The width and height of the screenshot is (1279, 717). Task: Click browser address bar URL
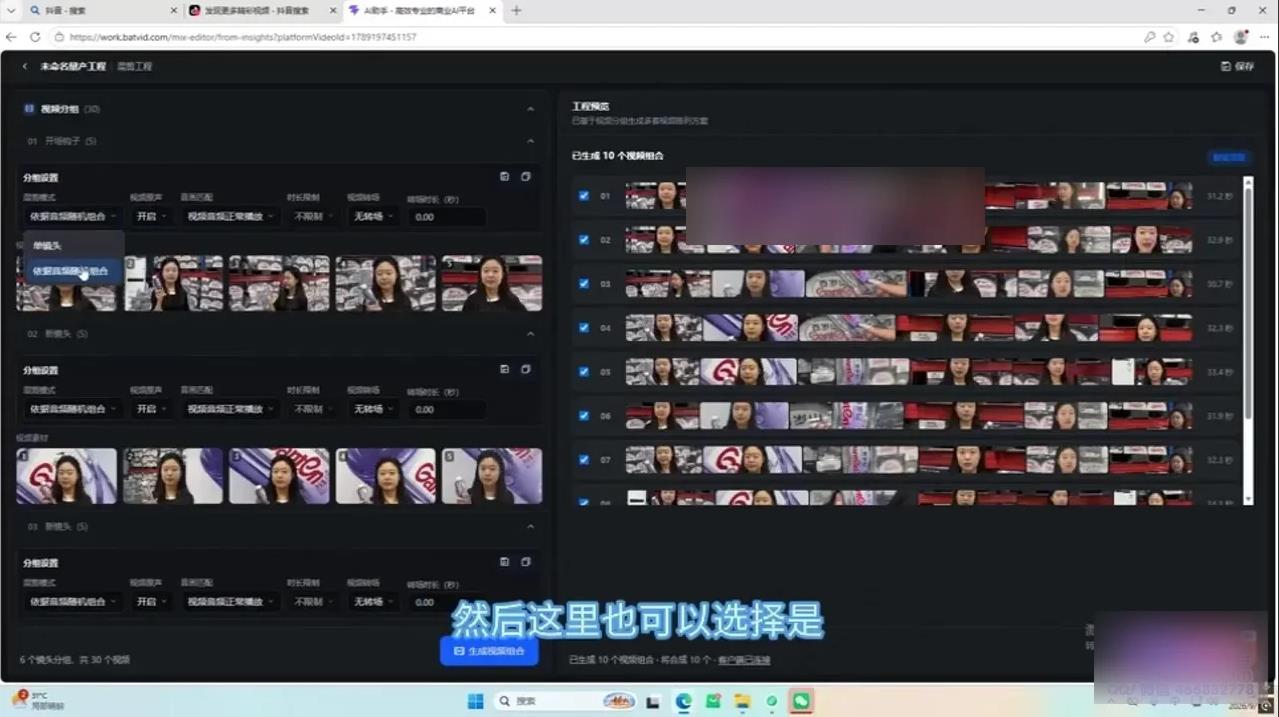click(x=243, y=37)
